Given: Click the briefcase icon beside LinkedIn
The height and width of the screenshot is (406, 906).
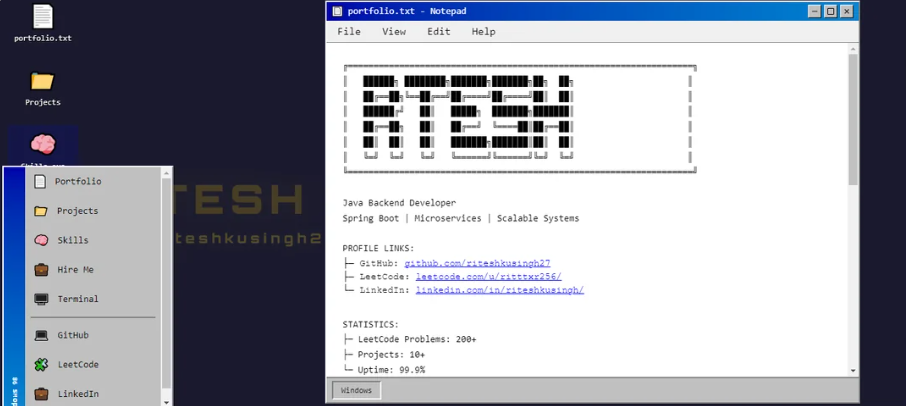Looking at the screenshot, I should click(x=41, y=394).
